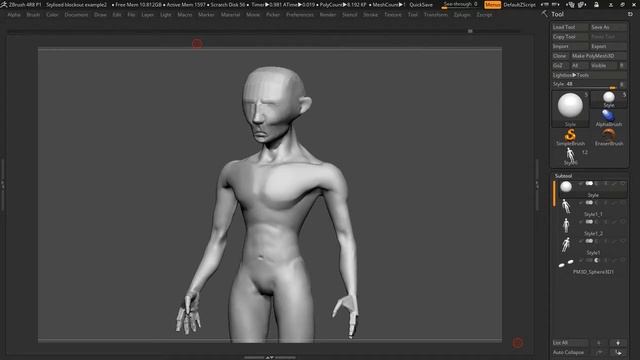The image size is (640, 360).
Task: Collapse the Subtool section header
Action: point(563,176)
